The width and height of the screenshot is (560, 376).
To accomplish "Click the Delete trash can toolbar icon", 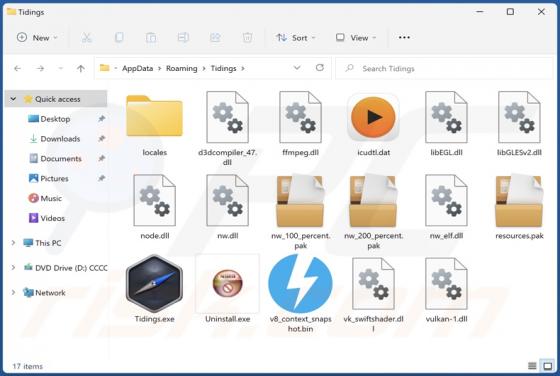I will (x=247, y=37).
